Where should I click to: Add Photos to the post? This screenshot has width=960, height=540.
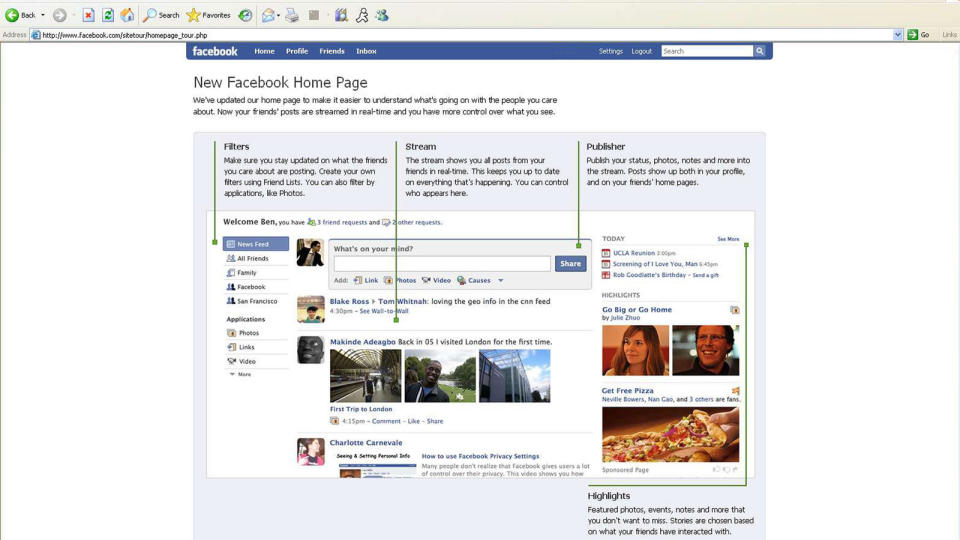[x=400, y=280]
